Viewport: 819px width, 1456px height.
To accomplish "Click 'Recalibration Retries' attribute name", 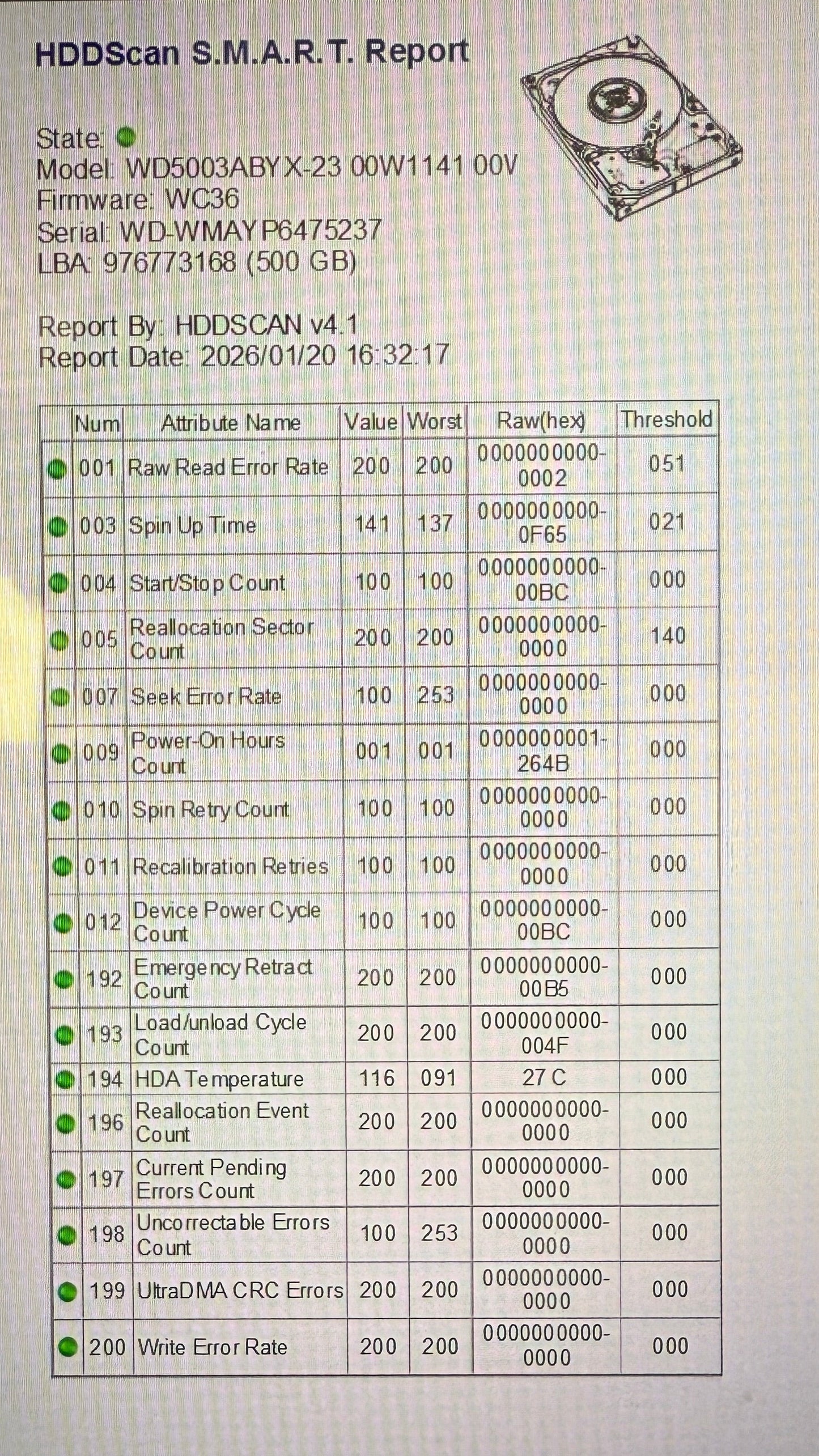I will (x=231, y=867).
